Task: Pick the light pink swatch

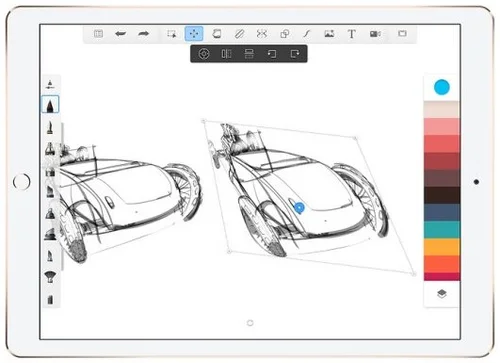Action: click(x=442, y=127)
